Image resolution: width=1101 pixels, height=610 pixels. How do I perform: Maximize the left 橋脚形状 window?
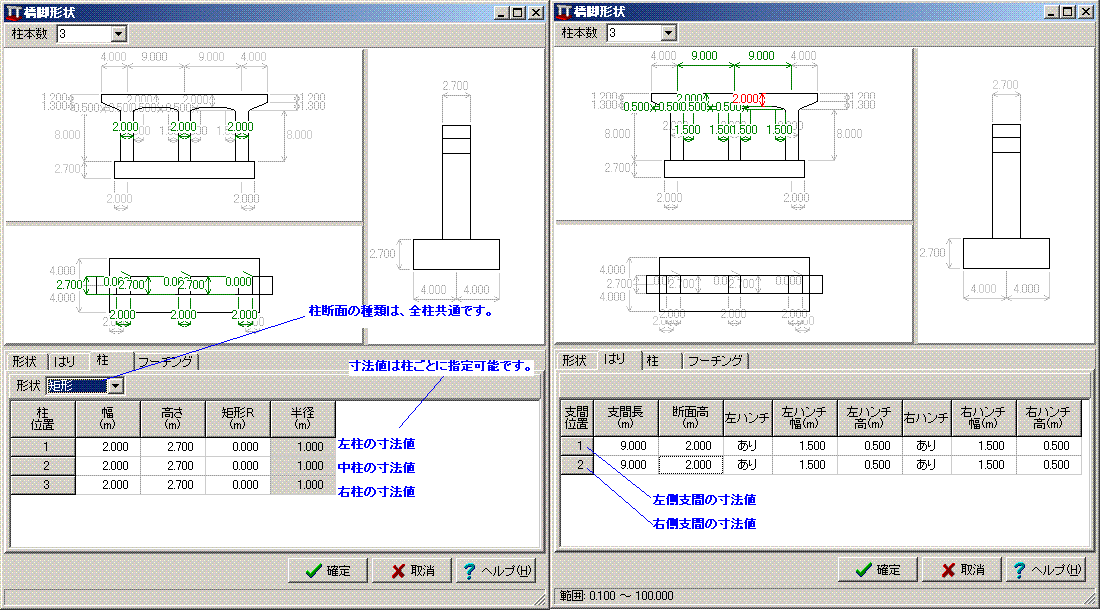pos(520,12)
